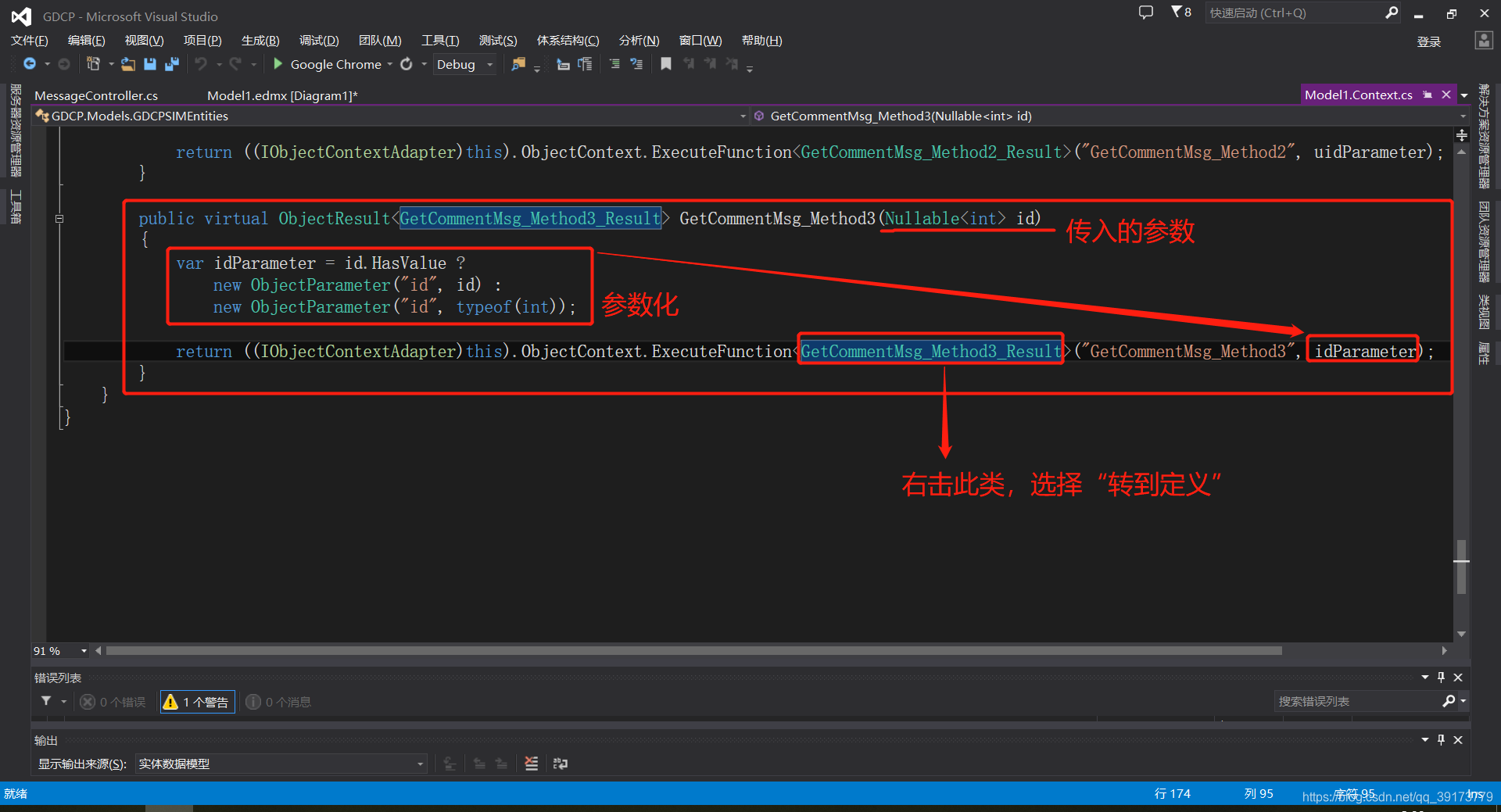Image resolution: width=1501 pixels, height=812 pixels.
Task: Close the Error List (错误列表) panel
Action: tap(1458, 678)
